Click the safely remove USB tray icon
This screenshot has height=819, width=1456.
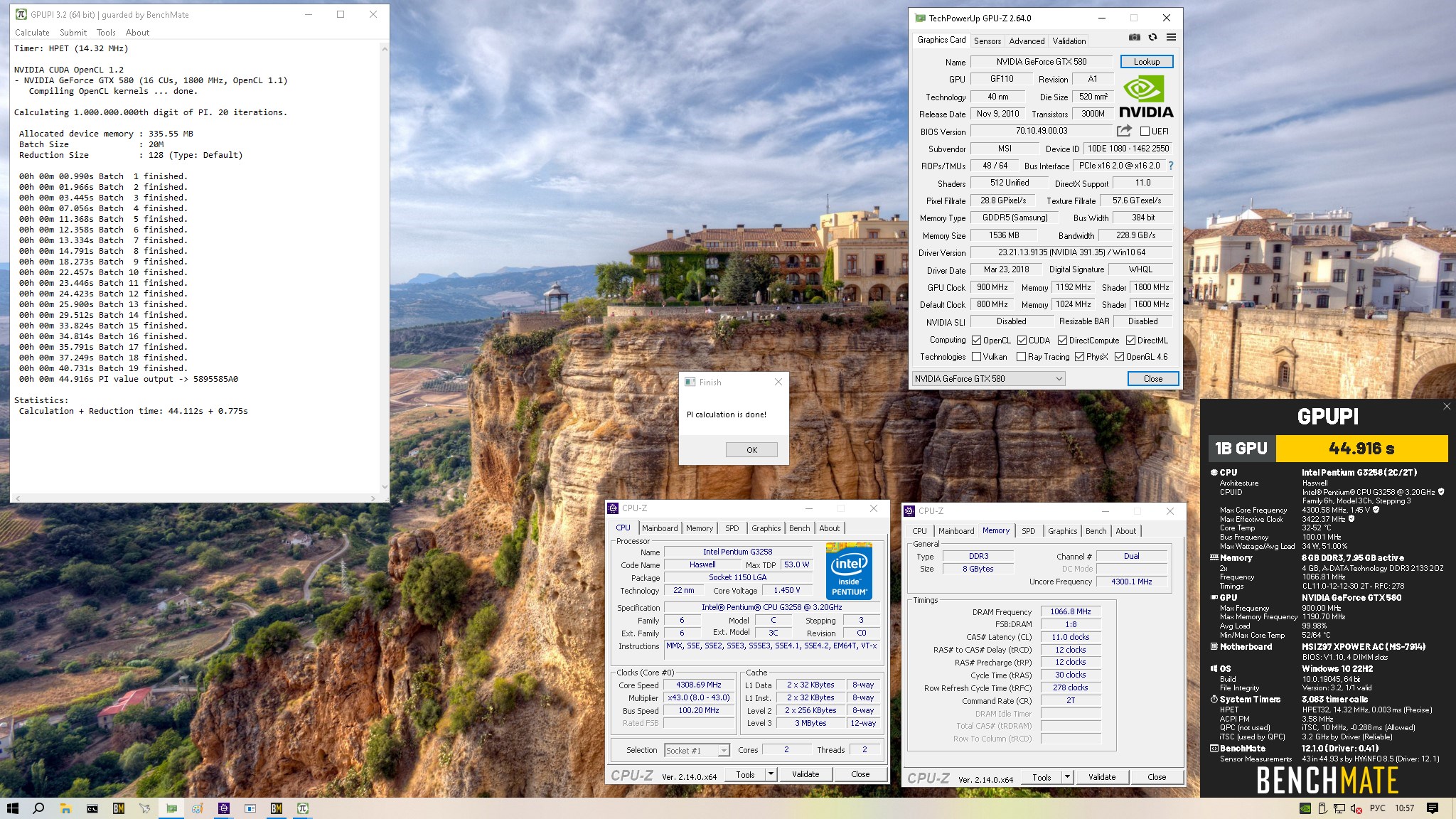(1322, 808)
